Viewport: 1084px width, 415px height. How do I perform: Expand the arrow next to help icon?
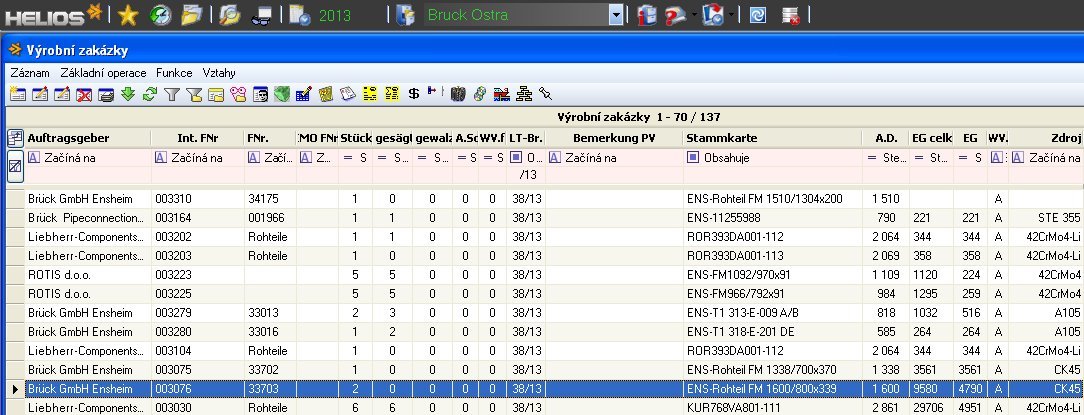[694, 15]
